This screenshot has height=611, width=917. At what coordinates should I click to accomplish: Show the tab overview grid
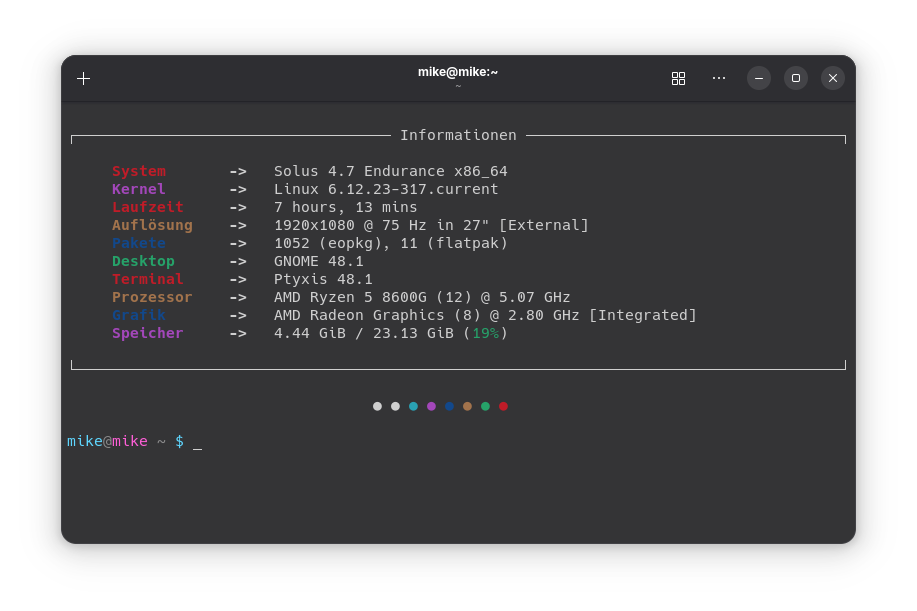click(678, 78)
